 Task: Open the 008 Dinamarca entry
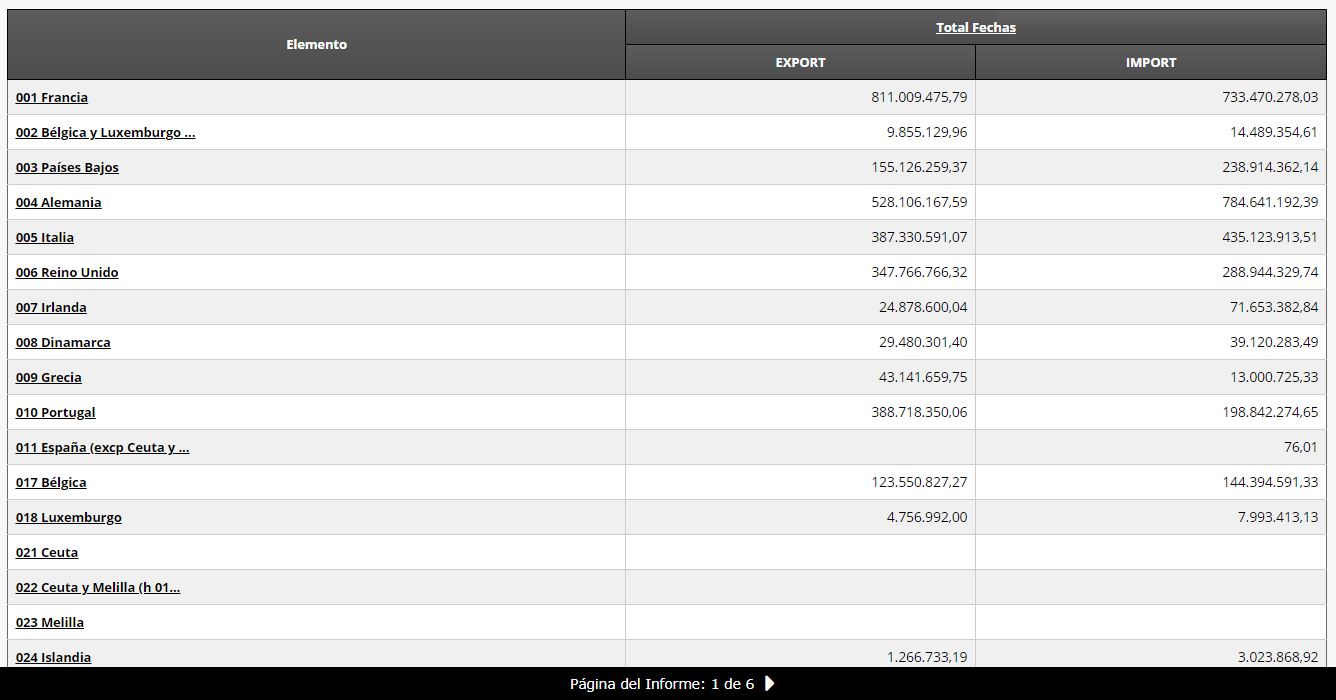pos(63,343)
